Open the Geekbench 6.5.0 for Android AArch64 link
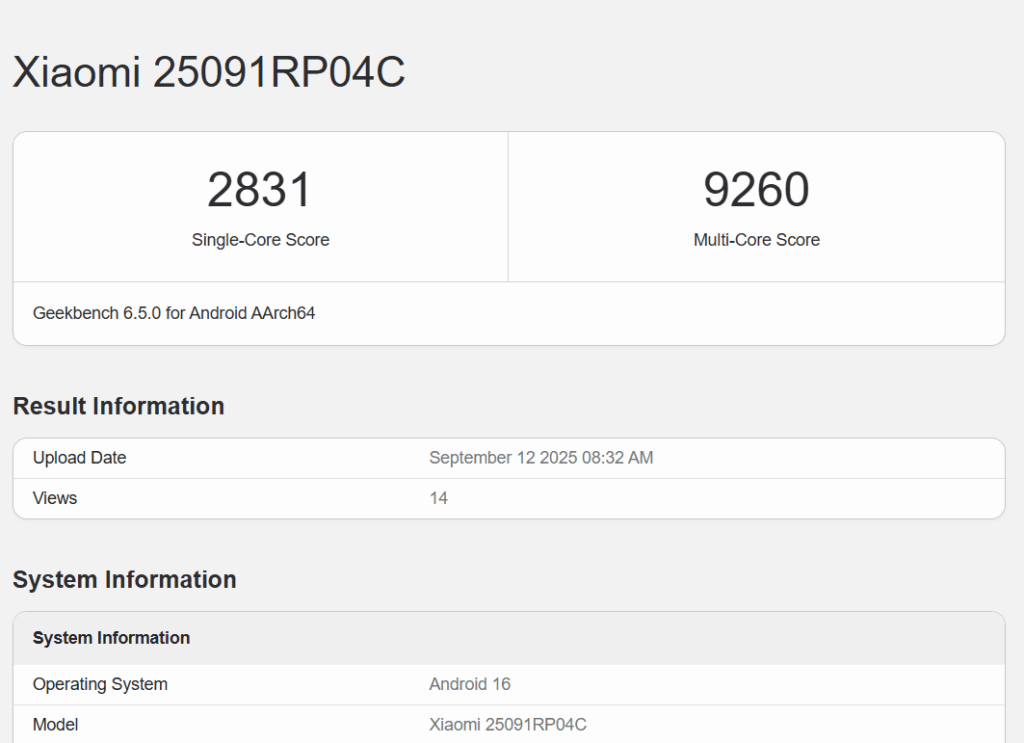The image size is (1024, 743). [174, 313]
